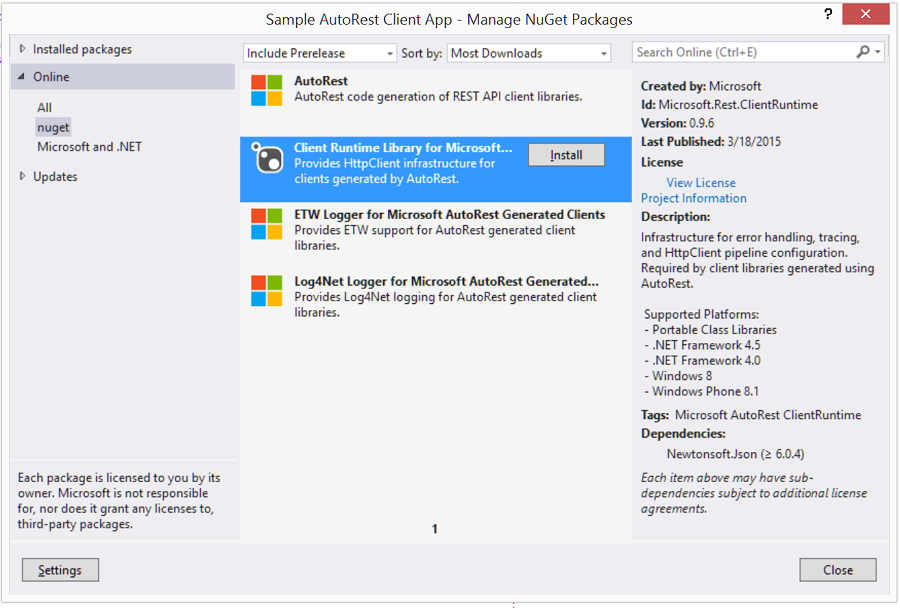Select the AutoRest package title
900x608 pixels.
pos(321,81)
